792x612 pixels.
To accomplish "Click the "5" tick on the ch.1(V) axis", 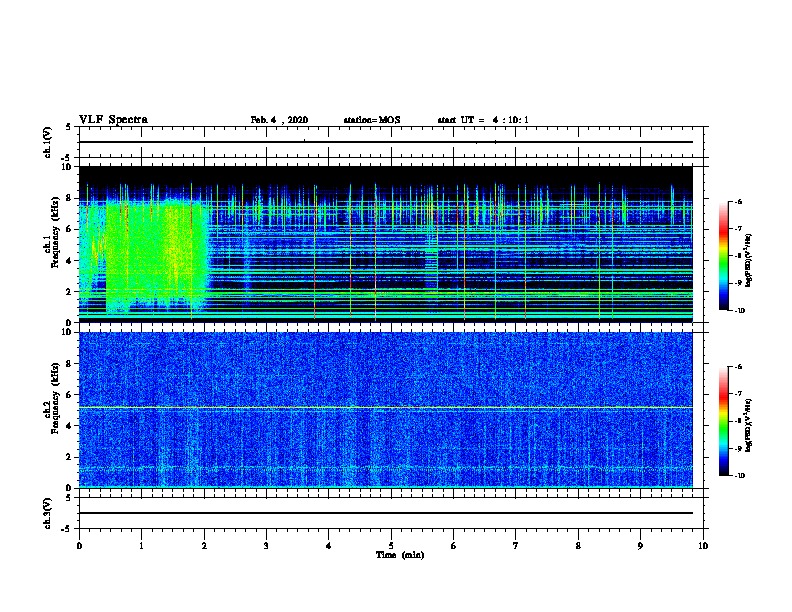I will point(69,127).
